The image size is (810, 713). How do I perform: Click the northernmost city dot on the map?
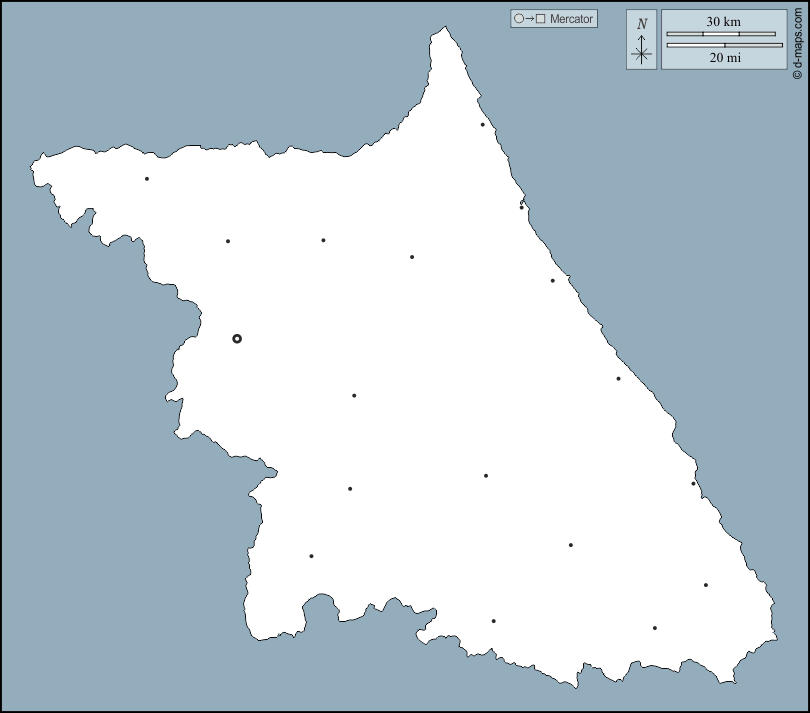482,125
